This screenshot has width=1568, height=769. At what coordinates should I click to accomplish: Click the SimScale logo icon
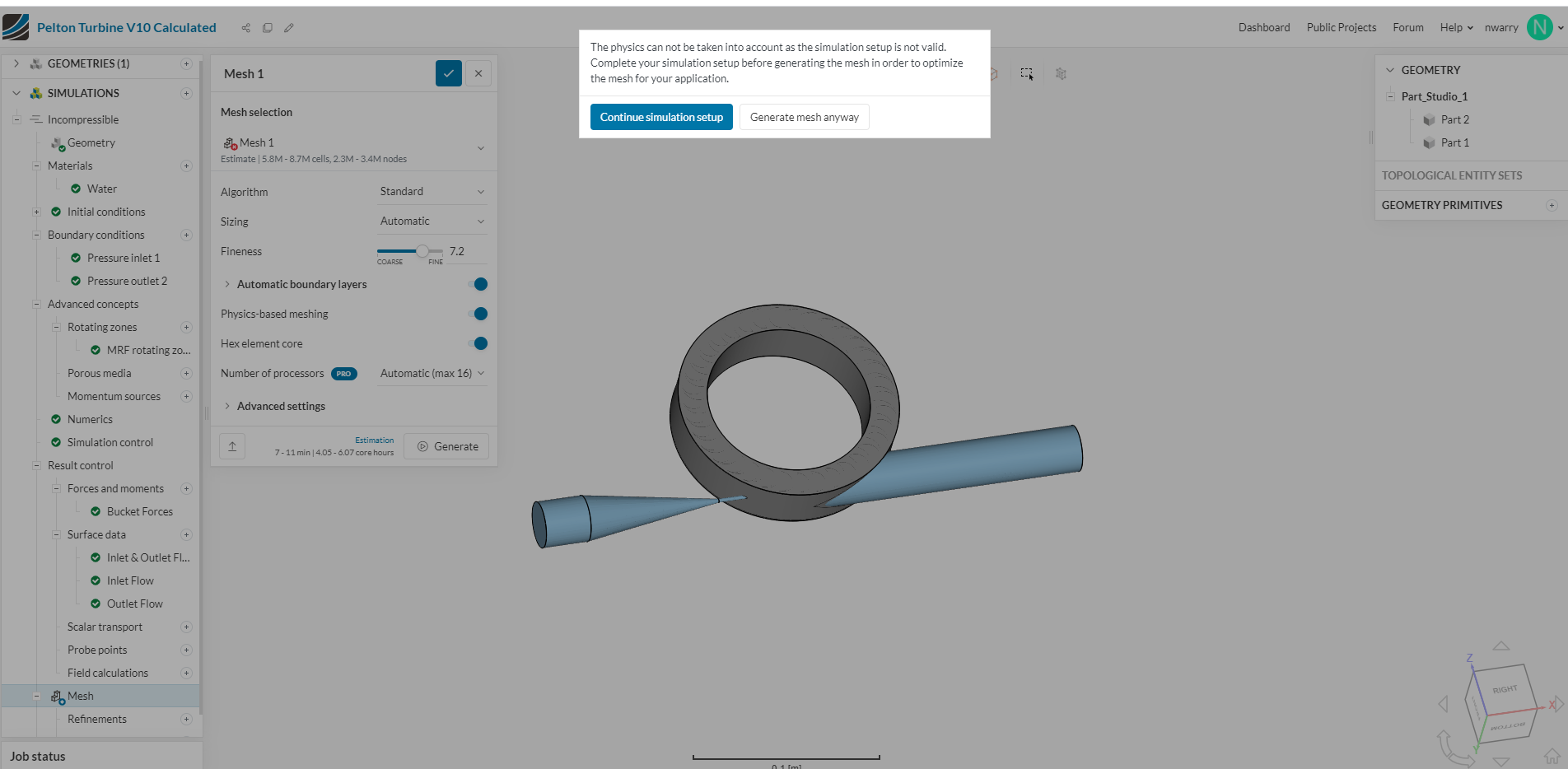click(16, 27)
